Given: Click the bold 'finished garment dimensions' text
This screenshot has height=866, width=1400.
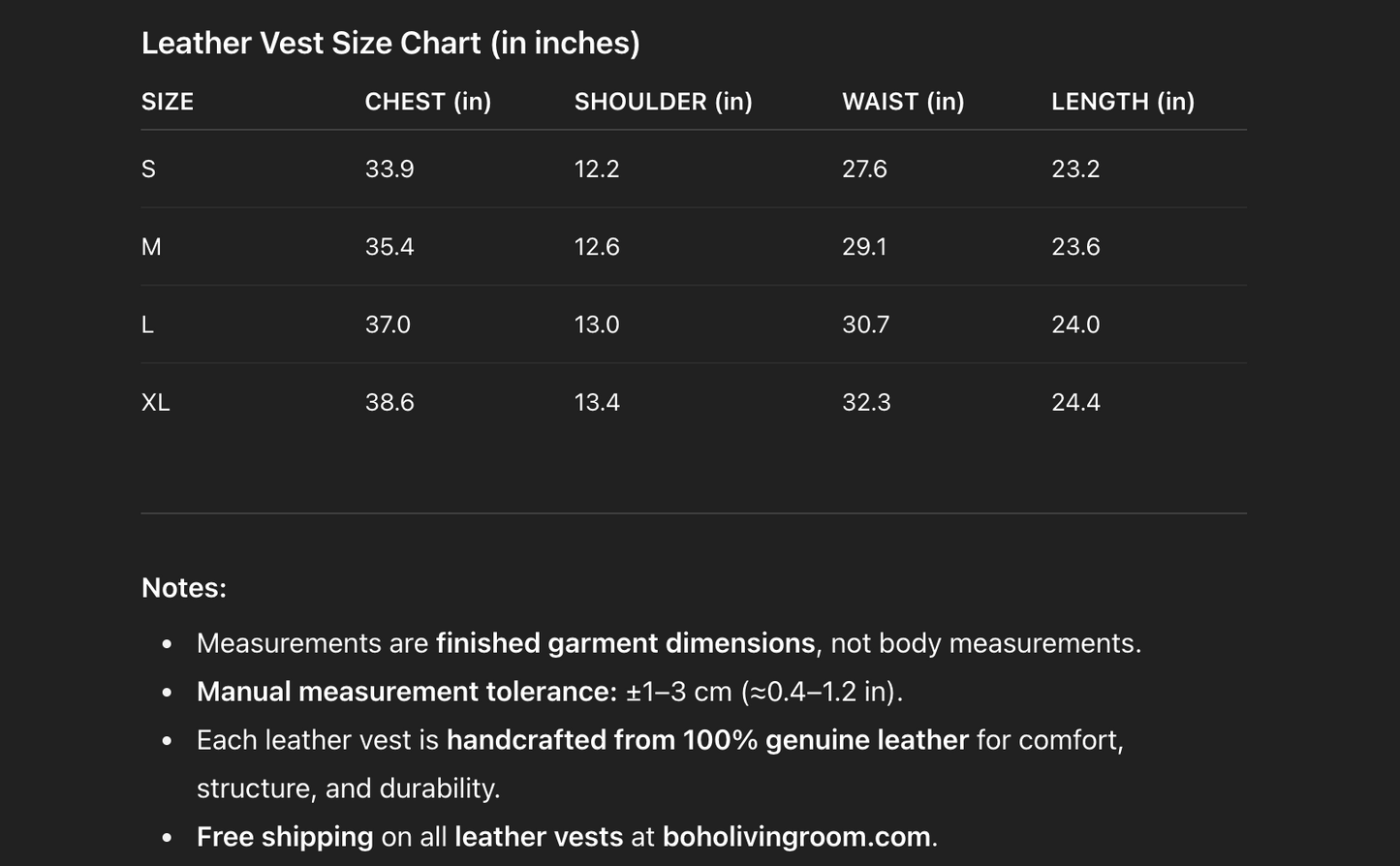Looking at the screenshot, I should click(625, 643).
